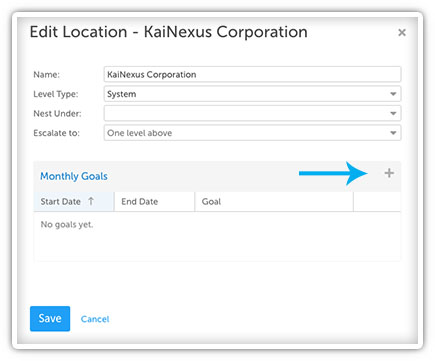Cancel editing the location
This screenshot has width=435, height=361.
(95, 319)
